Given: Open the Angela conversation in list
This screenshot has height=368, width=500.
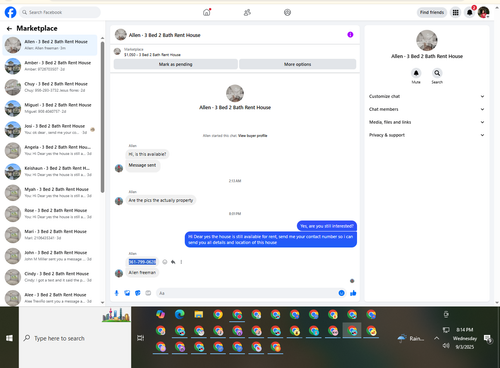Looking at the screenshot, I should pyautogui.click(x=50, y=150).
